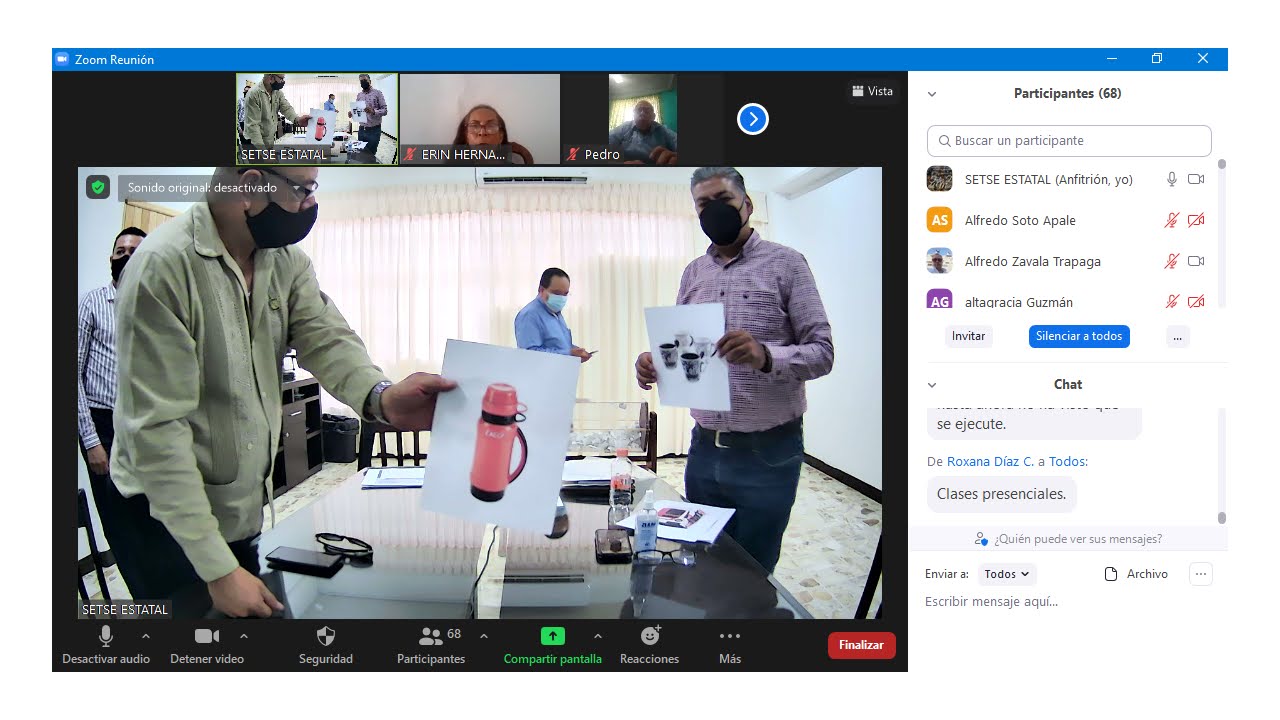
Task: Open the Vista layout menu
Action: pyautogui.click(x=873, y=91)
